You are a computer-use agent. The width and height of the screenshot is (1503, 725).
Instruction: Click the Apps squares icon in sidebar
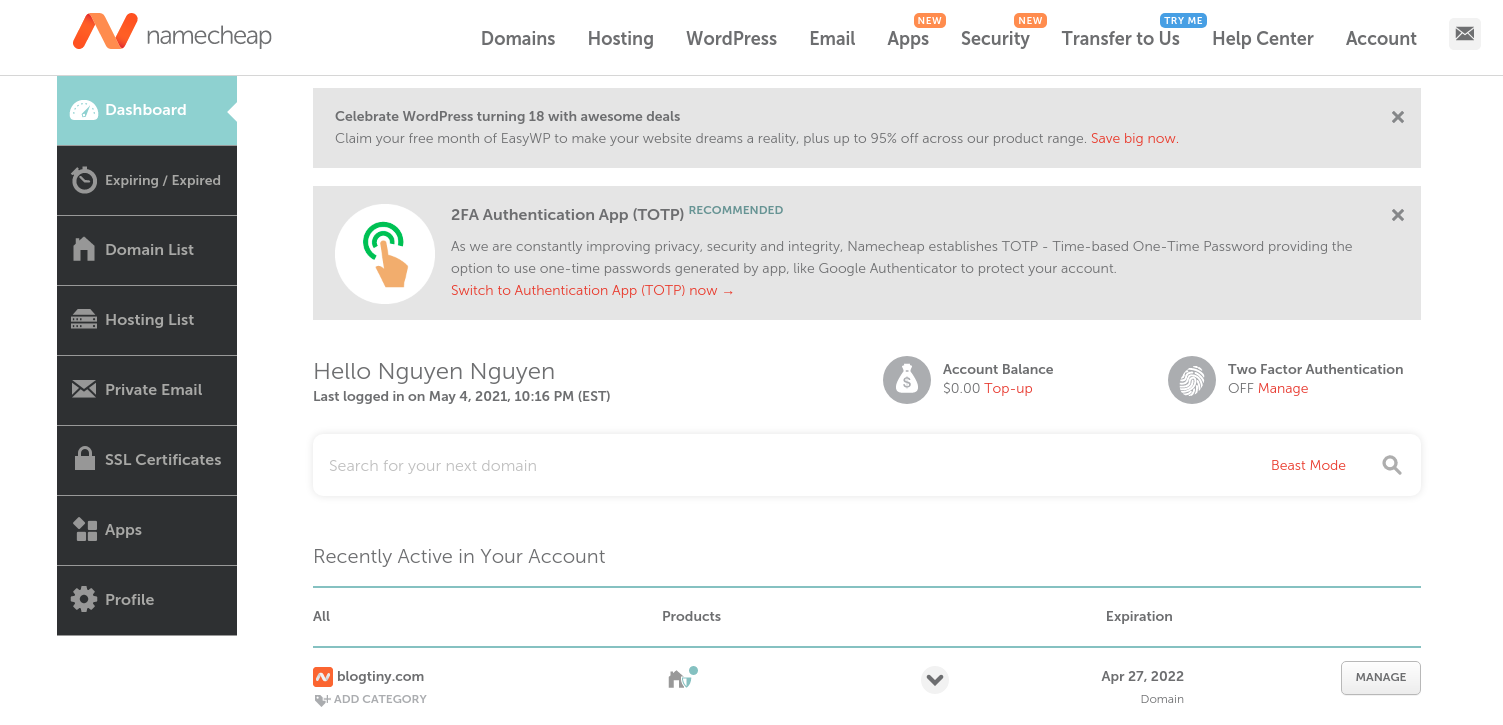(x=85, y=529)
